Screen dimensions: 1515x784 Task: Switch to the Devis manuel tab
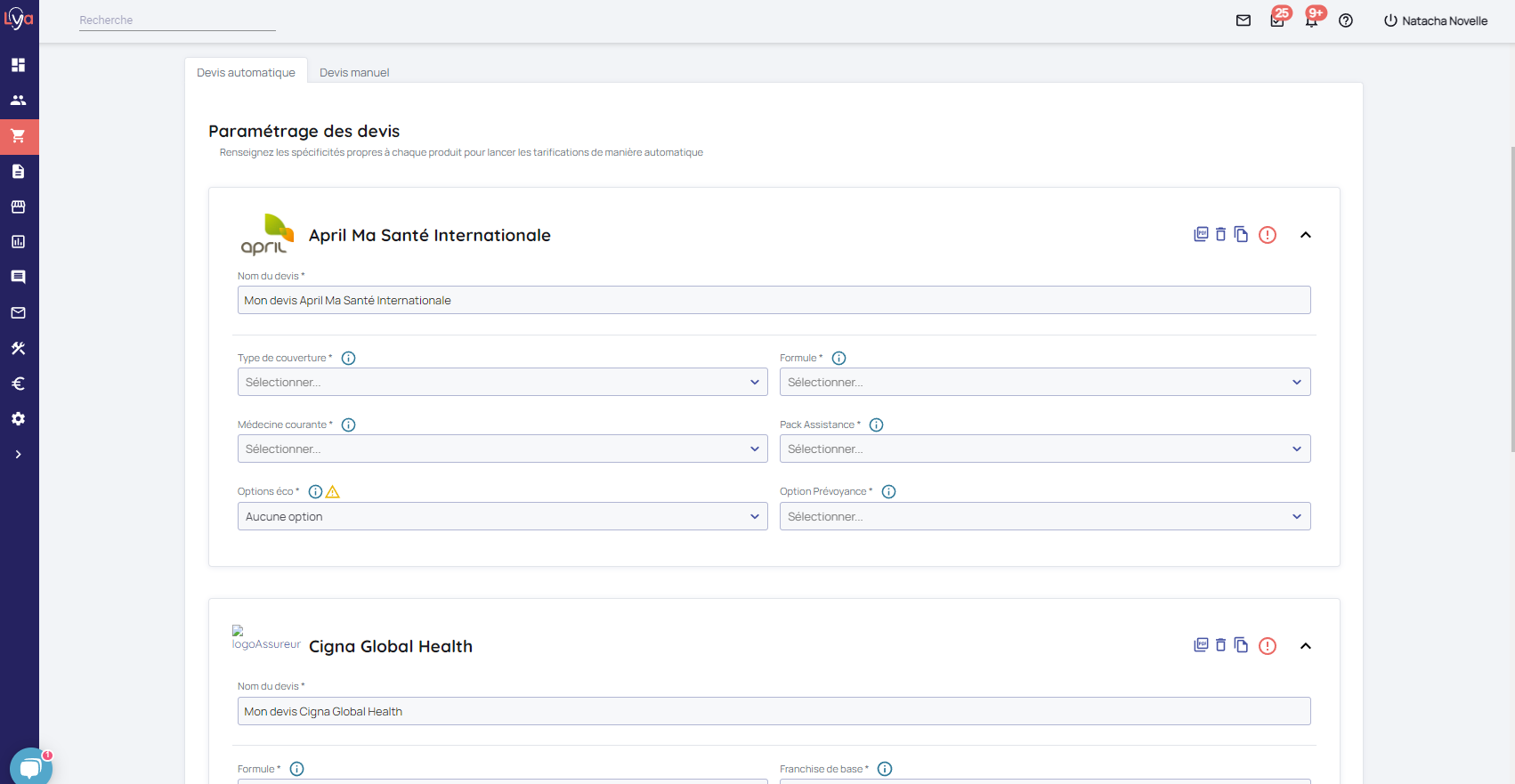pyautogui.click(x=354, y=73)
